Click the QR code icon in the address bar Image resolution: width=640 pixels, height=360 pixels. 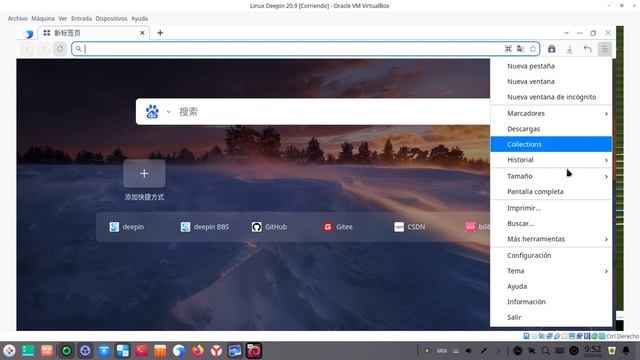(508, 49)
